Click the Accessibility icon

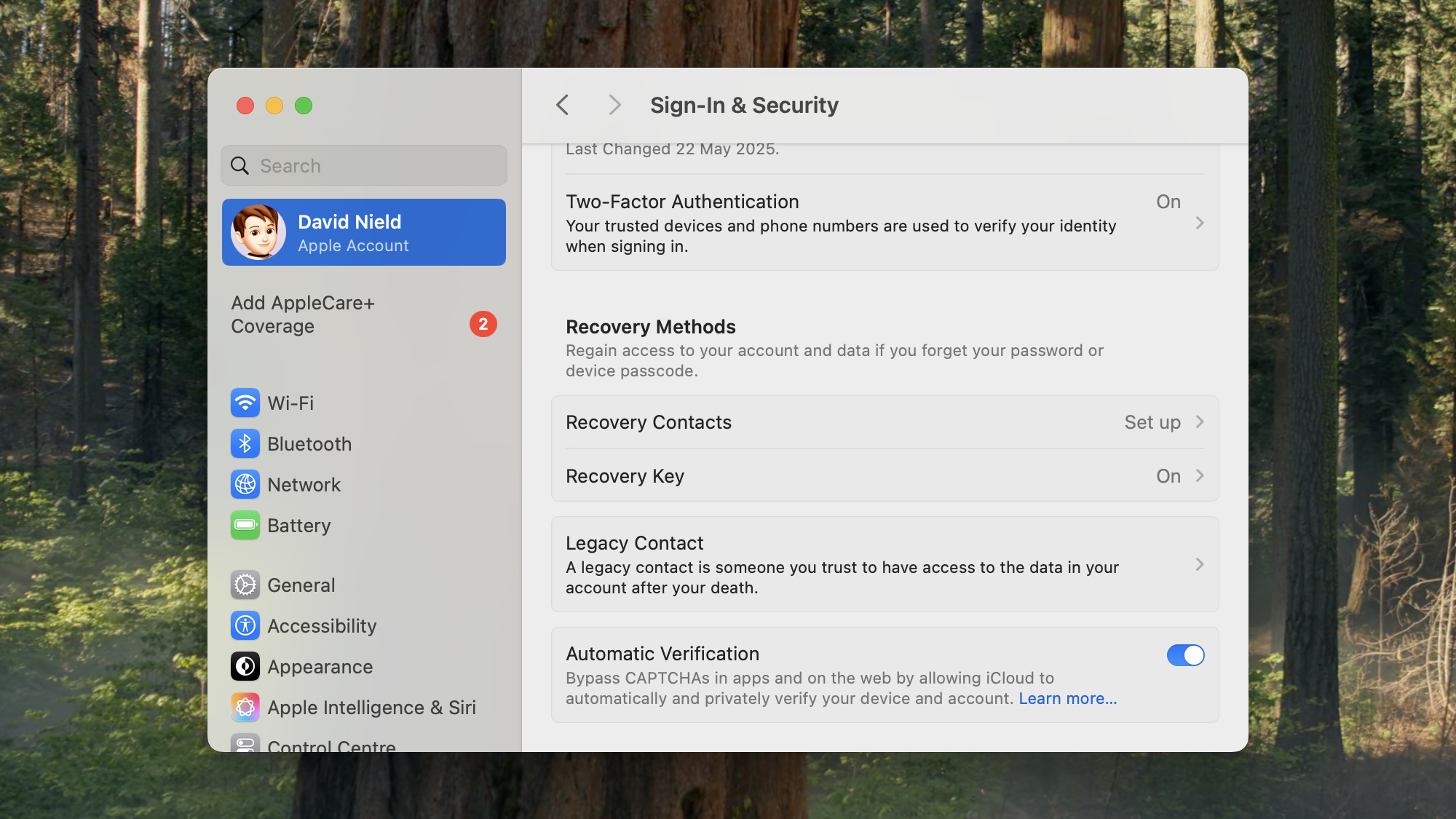pyautogui.click(x=245, y=625)
